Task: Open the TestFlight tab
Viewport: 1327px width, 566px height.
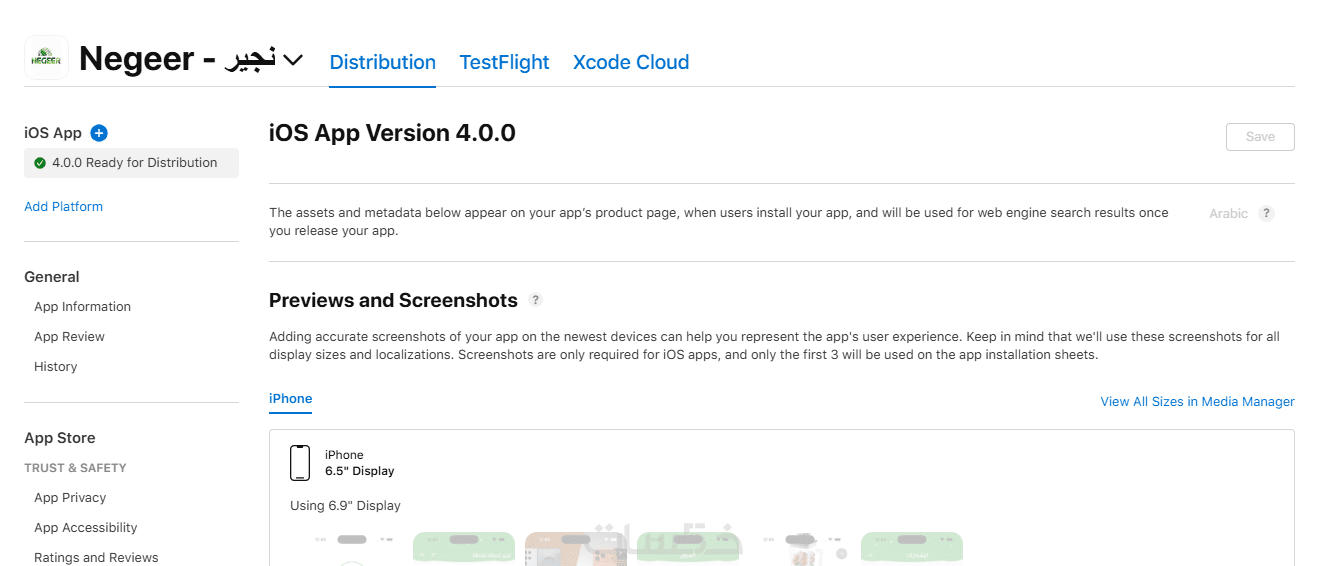Action: tap(504, 62)
